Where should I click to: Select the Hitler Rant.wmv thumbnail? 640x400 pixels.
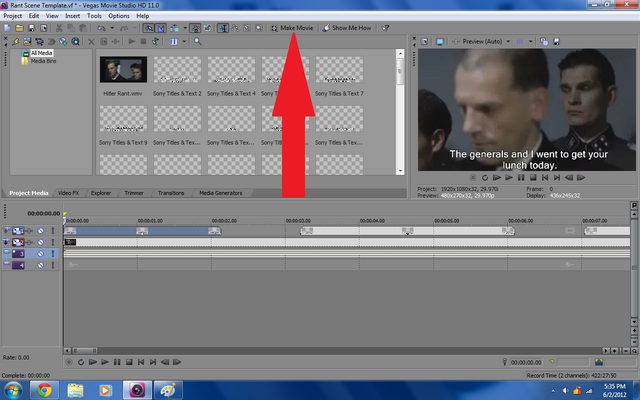123,69
